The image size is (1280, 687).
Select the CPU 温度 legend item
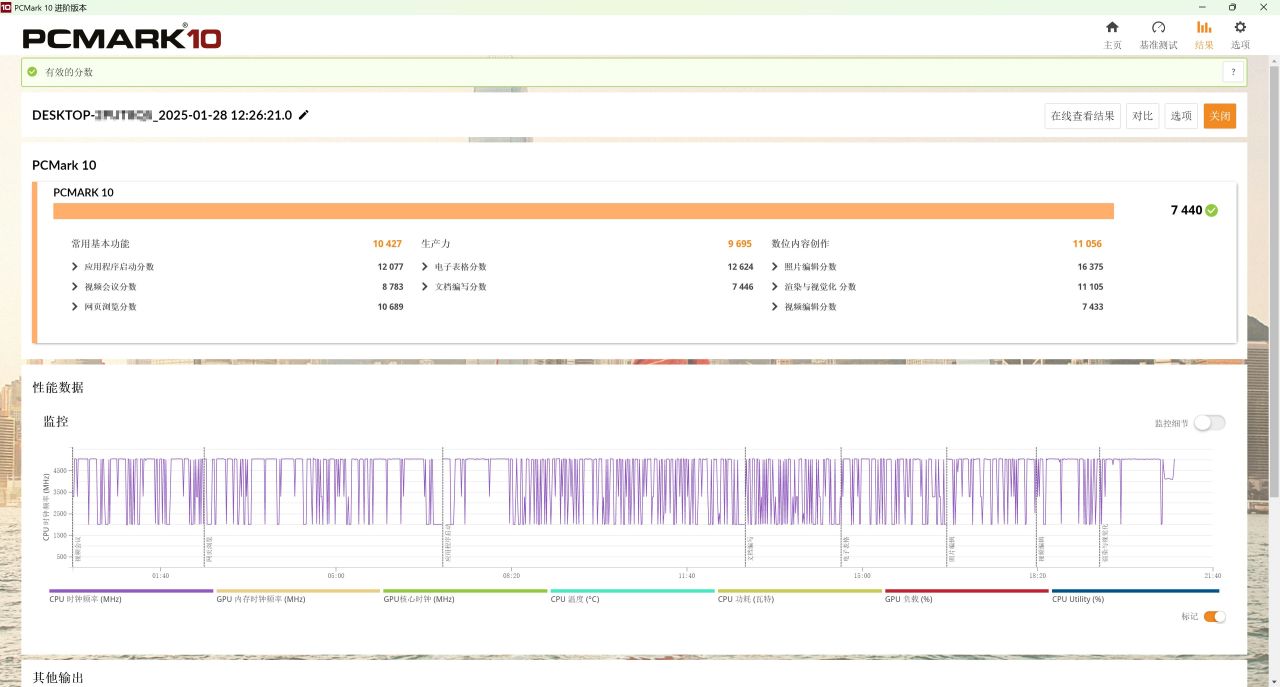632,595
